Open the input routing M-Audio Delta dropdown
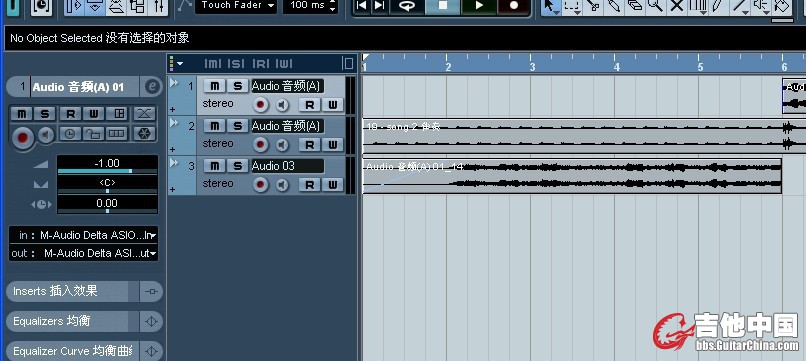The width and height of the screenshot is (806, 361). coord(83,236)
